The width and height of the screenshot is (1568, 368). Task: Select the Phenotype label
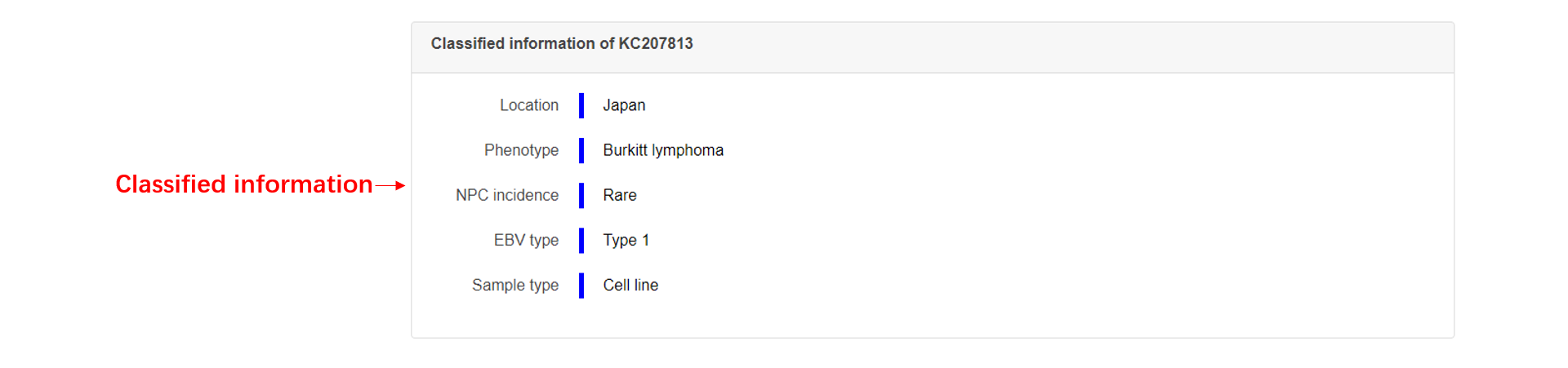click(521, 150)
